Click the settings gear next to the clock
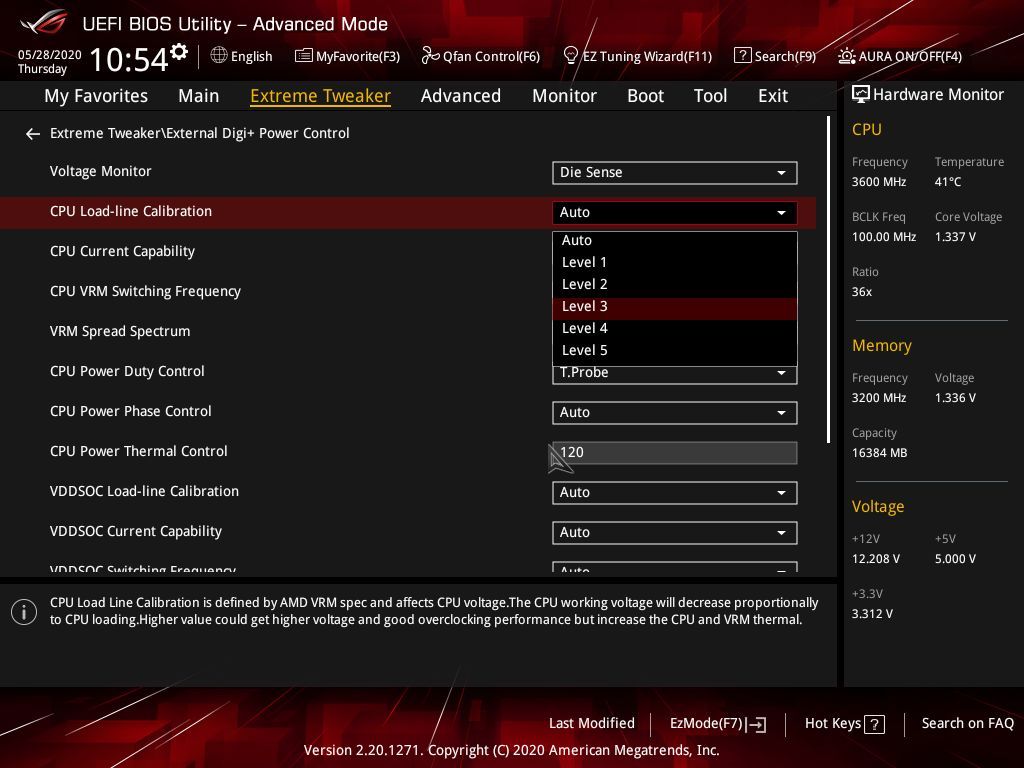Viewport: 1024px width, 768px height. 179,52
